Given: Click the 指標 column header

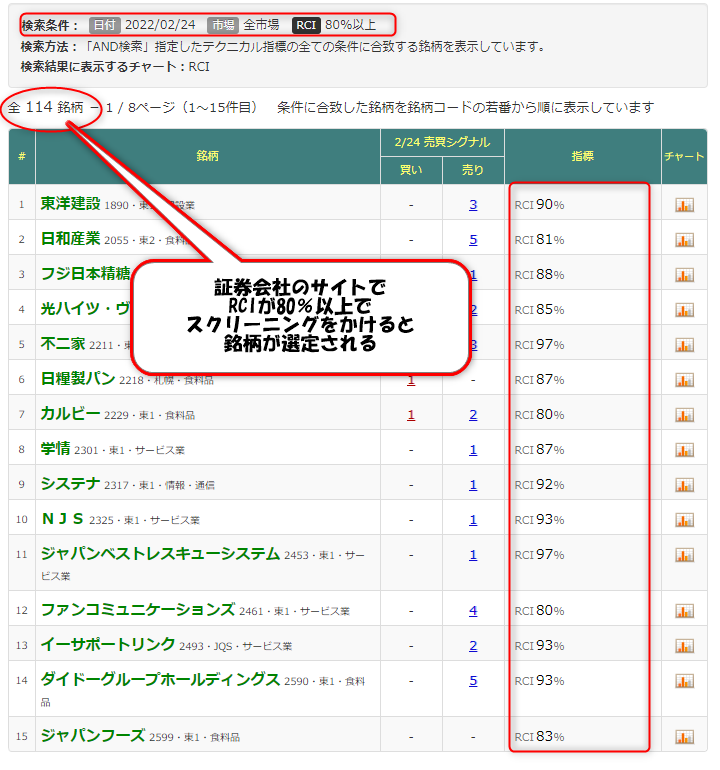Looking at the screenshot, I should coord(582,156).
